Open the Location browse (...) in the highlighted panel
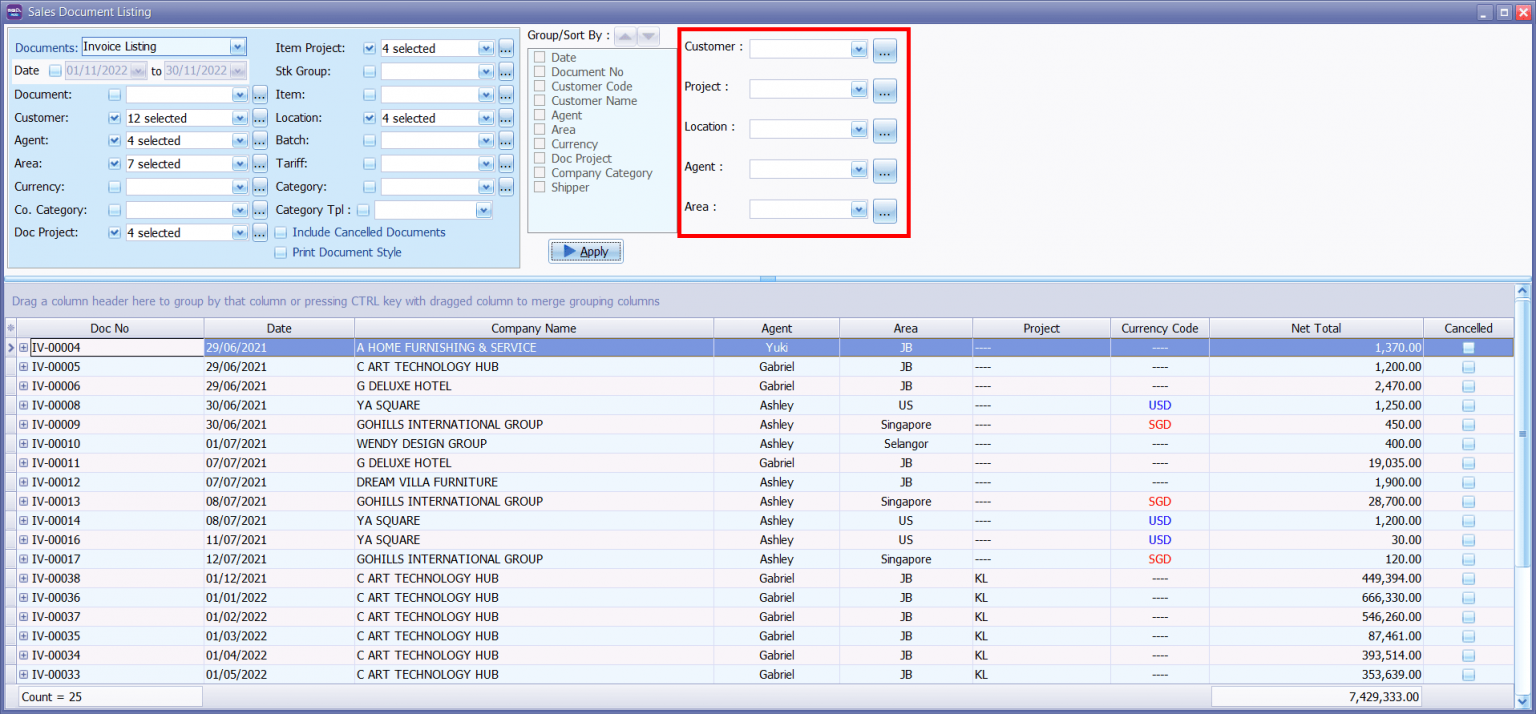The width and height of the screenshot is (1536, 714). pyautogui.click(x=884, y=130)
